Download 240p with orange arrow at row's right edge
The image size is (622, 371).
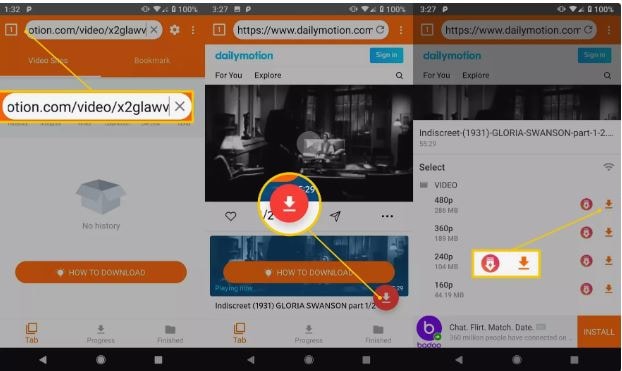[x=608, y=261]
